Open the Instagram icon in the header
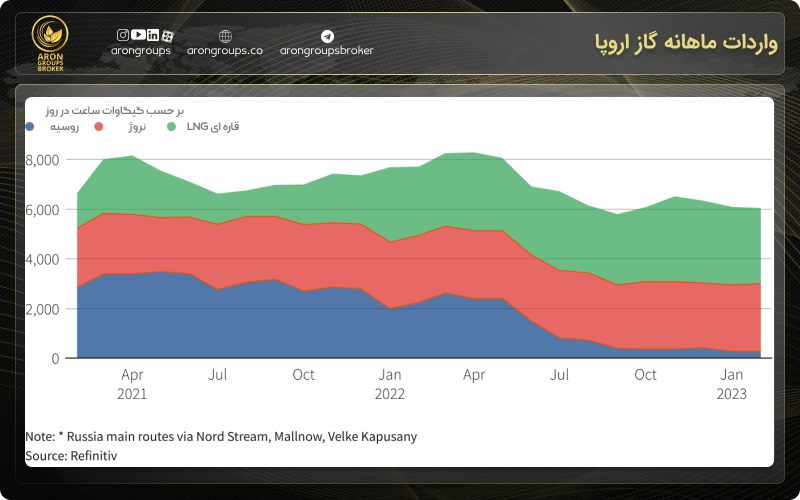The height and width of the screenshot is (500, 800). point(123,35)
